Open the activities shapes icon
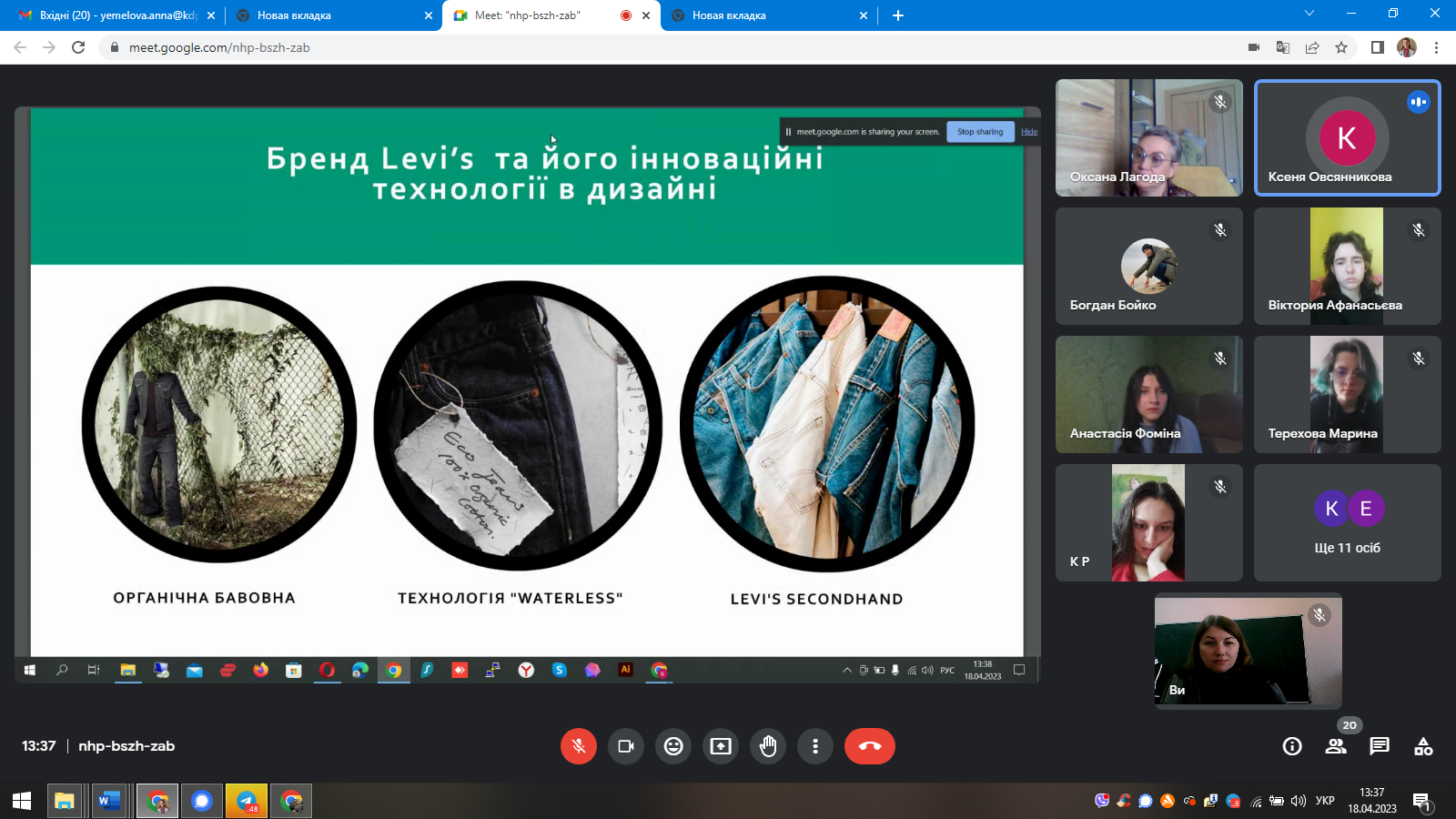Screen dimensions: 1456x819 pos(1423,746)
